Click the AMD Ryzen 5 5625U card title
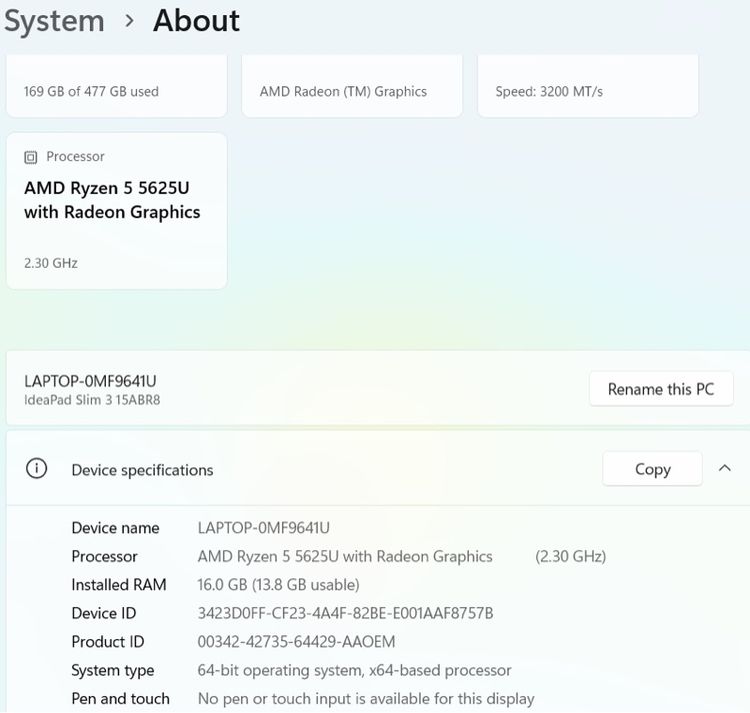The width and height of the screenshot is (750, 713). tap(112, 200)
